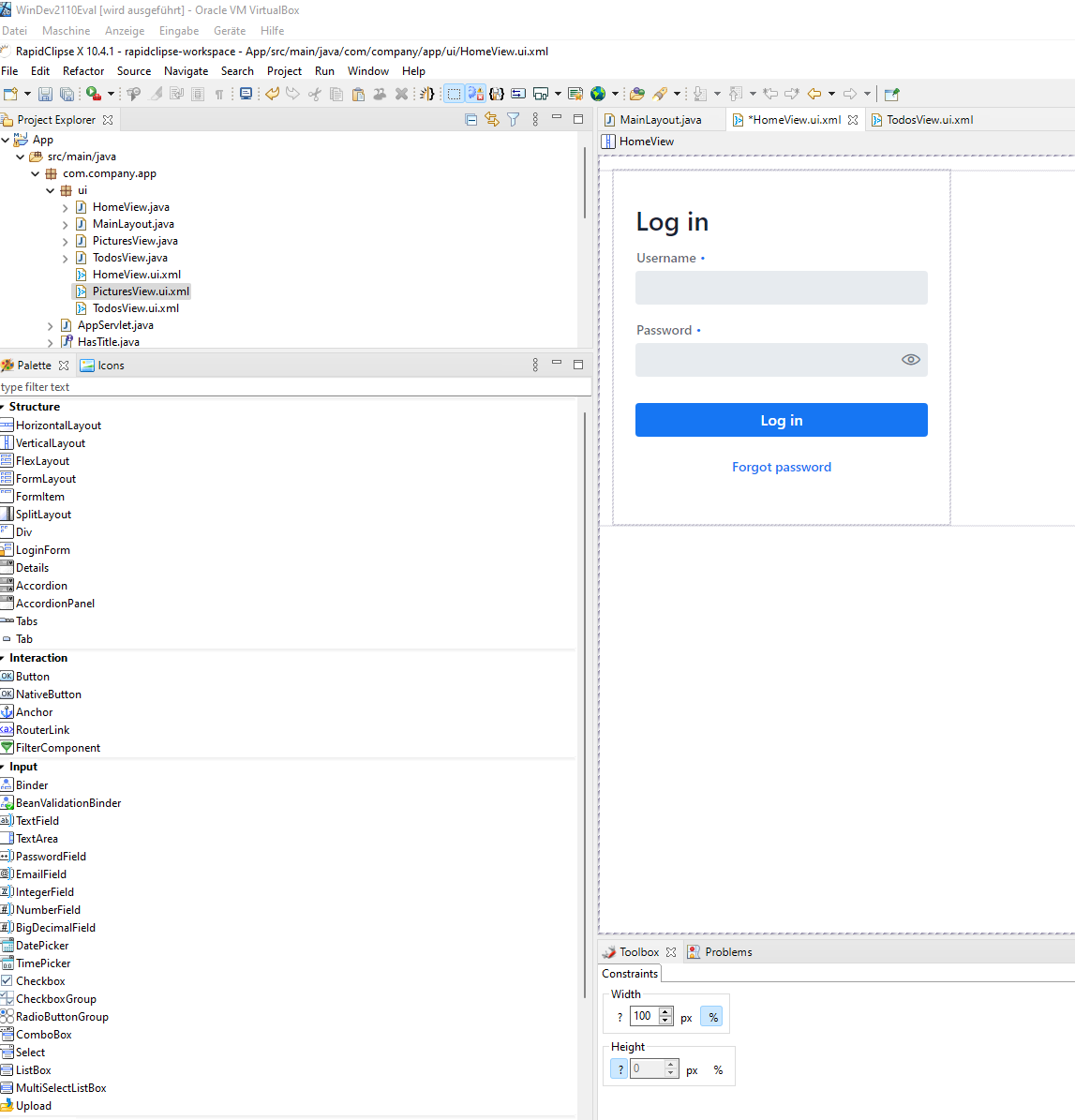Screen dimensions: 1075x1120
Task: Open the Refactor menu
Action: pyautogui.click(x=83, y=71)
